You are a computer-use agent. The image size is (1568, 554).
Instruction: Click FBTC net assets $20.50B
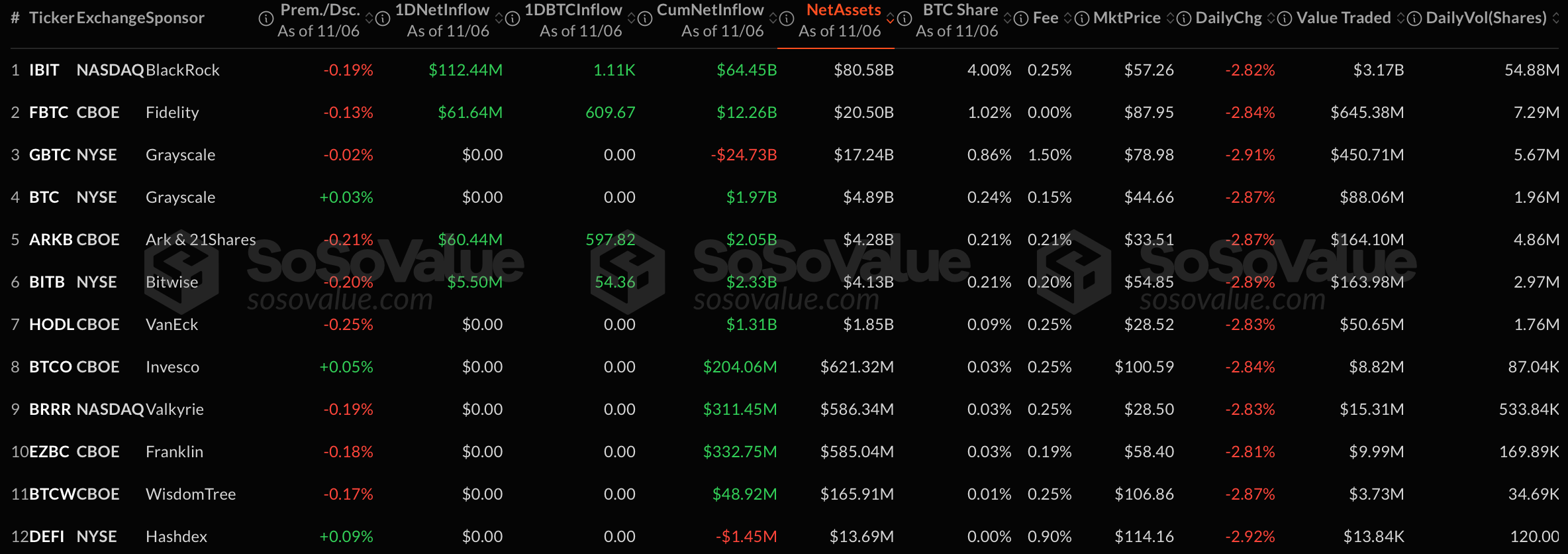pos(863,112)
